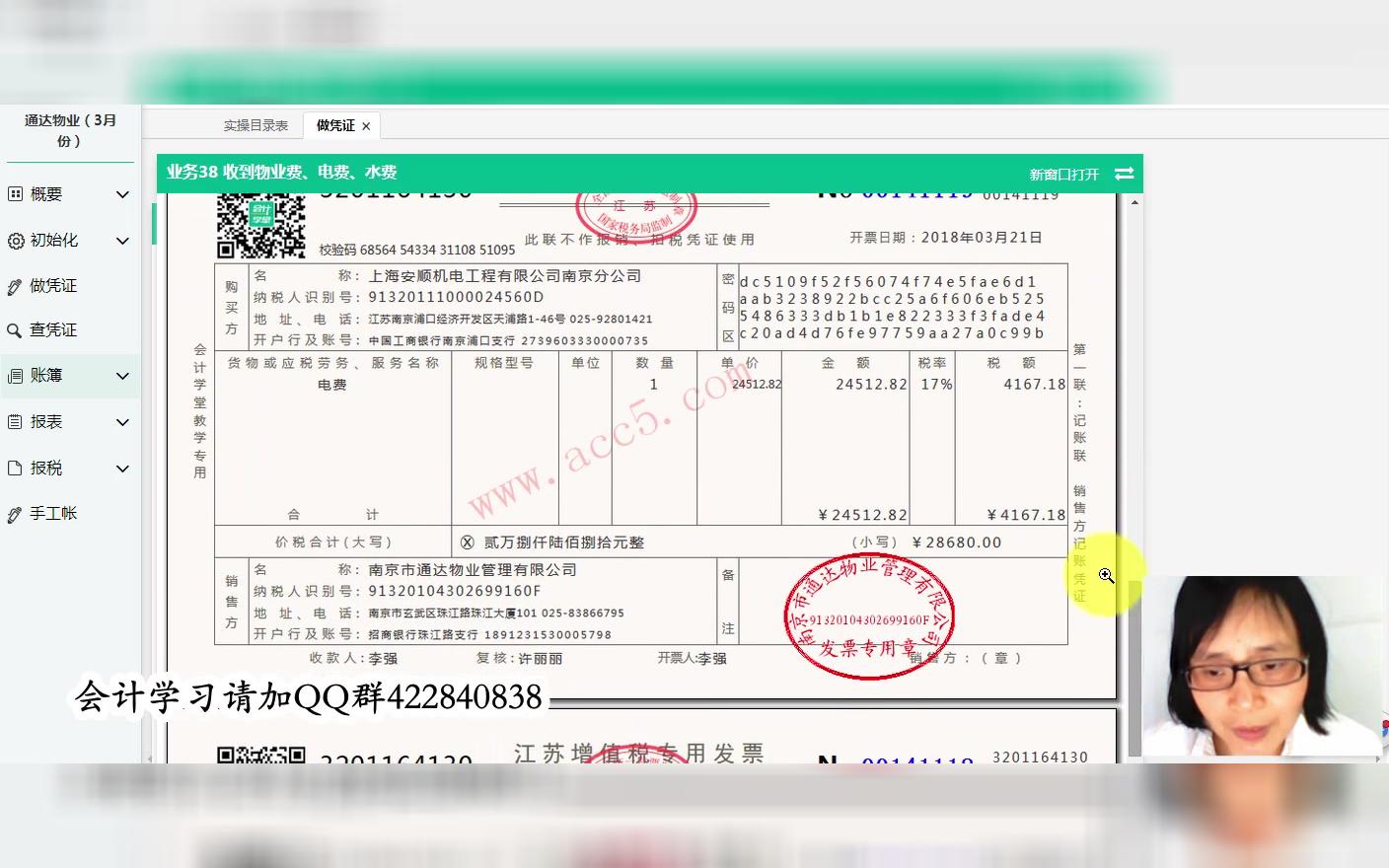Click the 初始化 gear icon

coord(15,241)
